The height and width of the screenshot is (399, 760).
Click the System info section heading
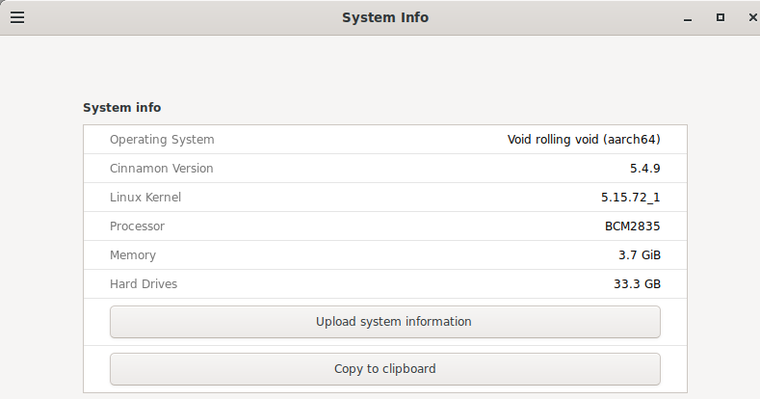(122, 108)
